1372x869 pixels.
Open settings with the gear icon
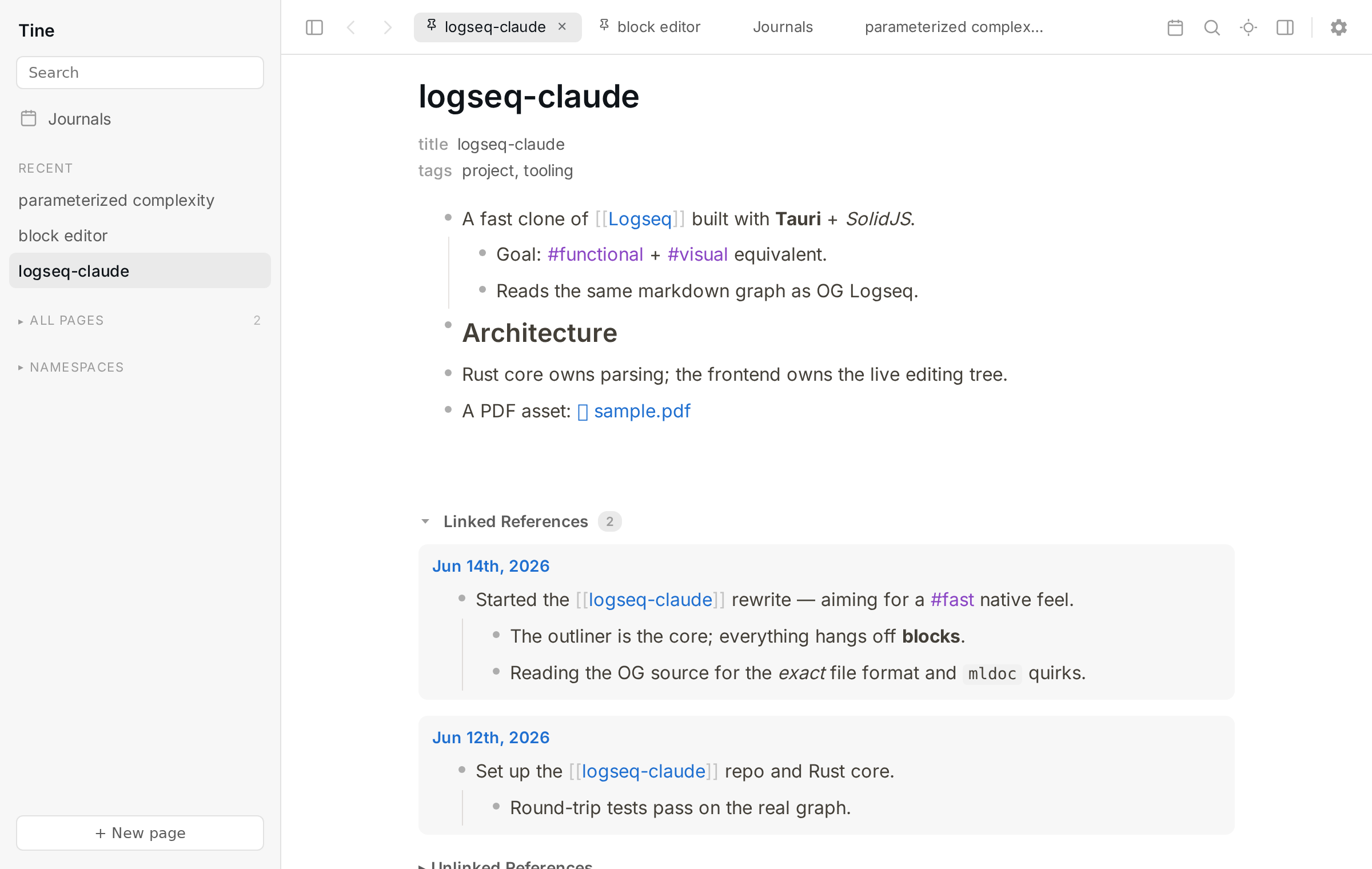click(x=1339, y=27)
